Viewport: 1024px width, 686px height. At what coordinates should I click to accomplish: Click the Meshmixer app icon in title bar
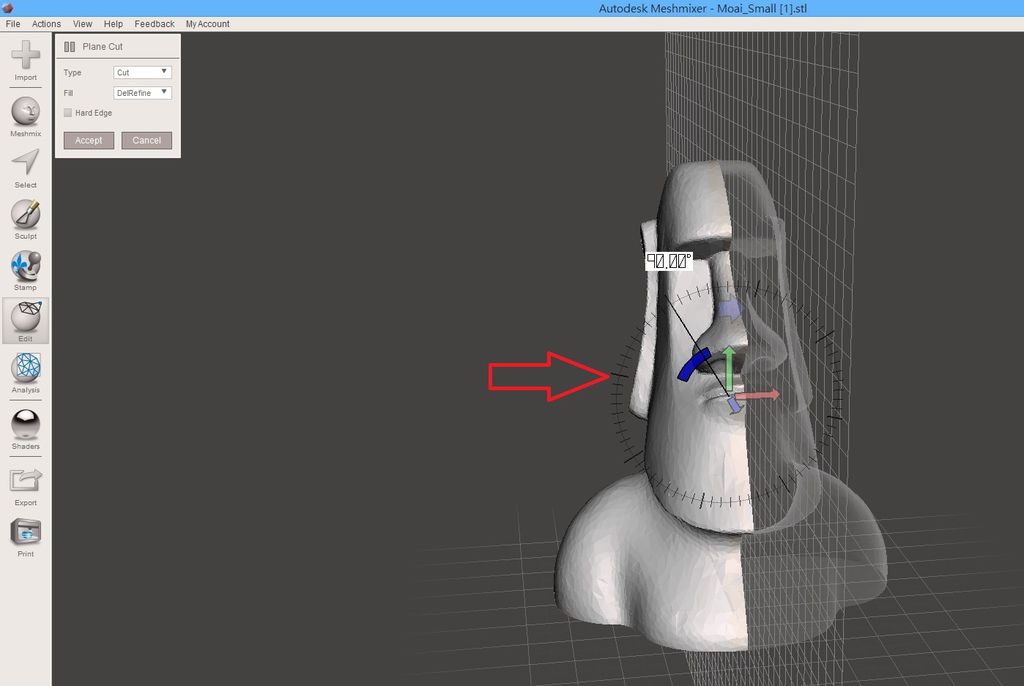coord(8,8)
